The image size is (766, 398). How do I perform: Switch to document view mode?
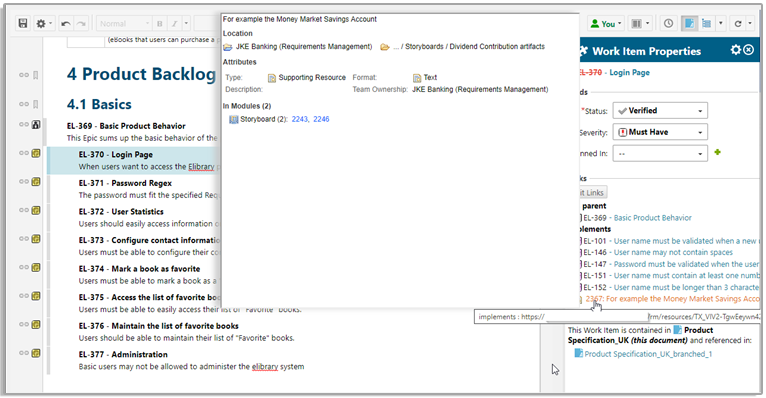coord(689,23)
